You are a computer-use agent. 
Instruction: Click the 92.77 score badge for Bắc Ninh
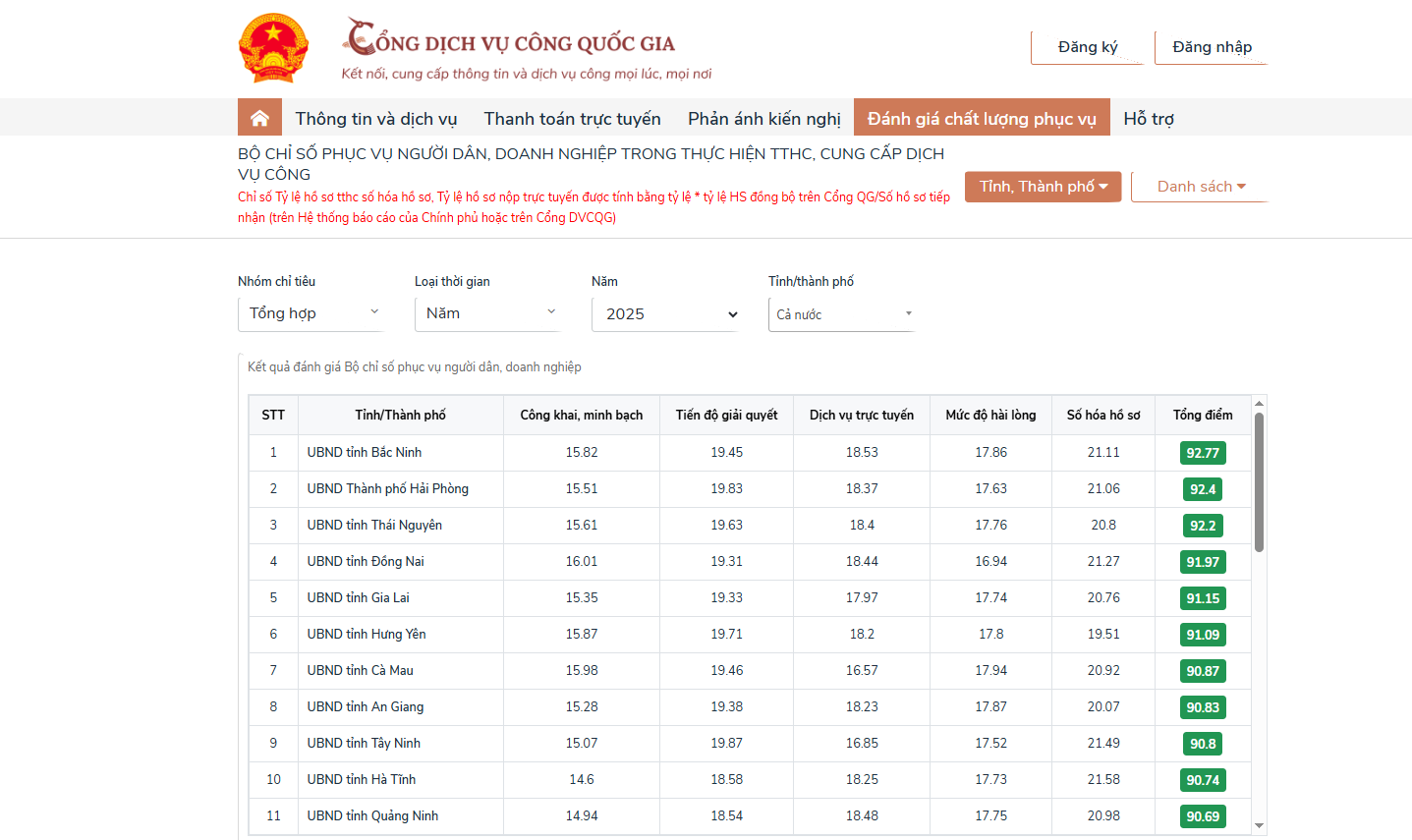pyautogui.click(x=1203, y=453)
